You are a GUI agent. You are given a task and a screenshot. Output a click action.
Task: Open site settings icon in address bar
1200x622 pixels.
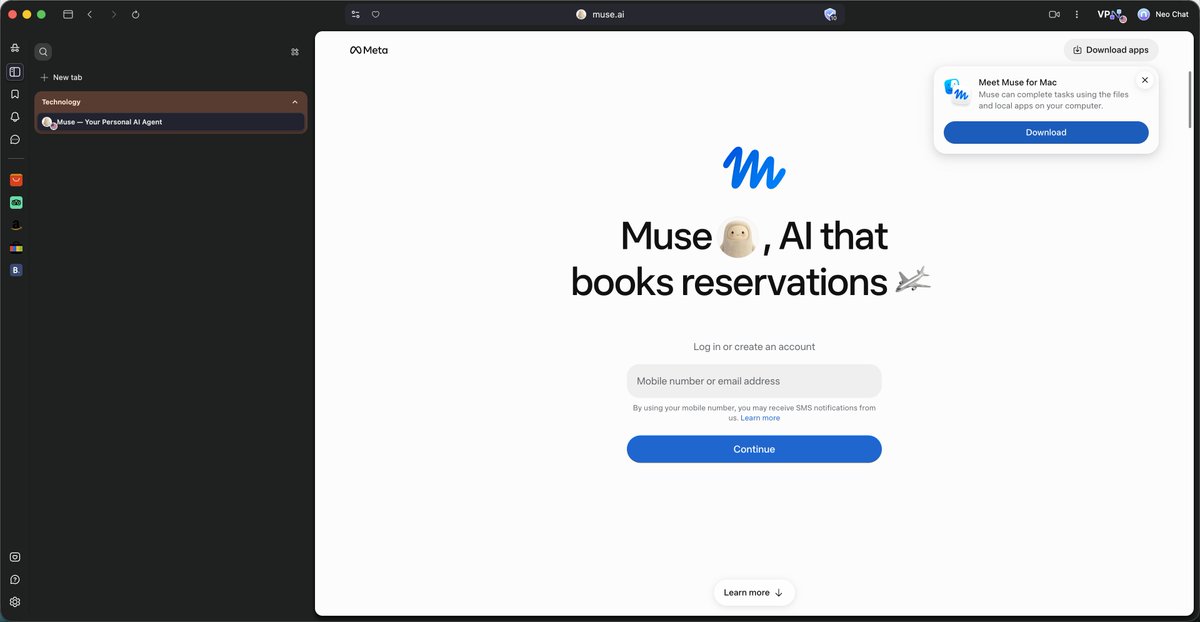pyautogui.click(x=356, y=15)
